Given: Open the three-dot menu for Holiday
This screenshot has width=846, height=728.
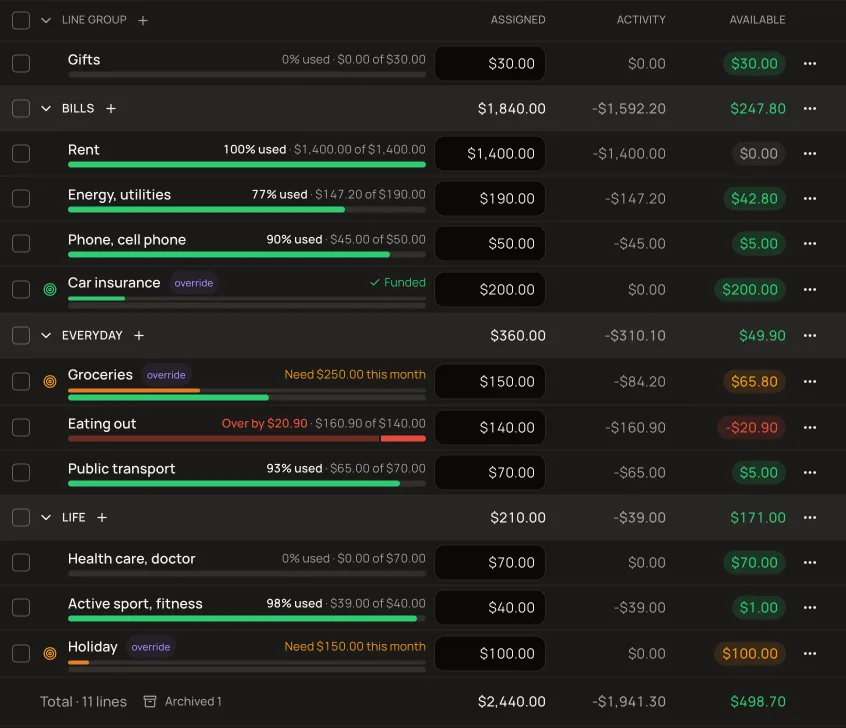Looking at the screenshot, I should pyautogui.click(x=809, y=654).
